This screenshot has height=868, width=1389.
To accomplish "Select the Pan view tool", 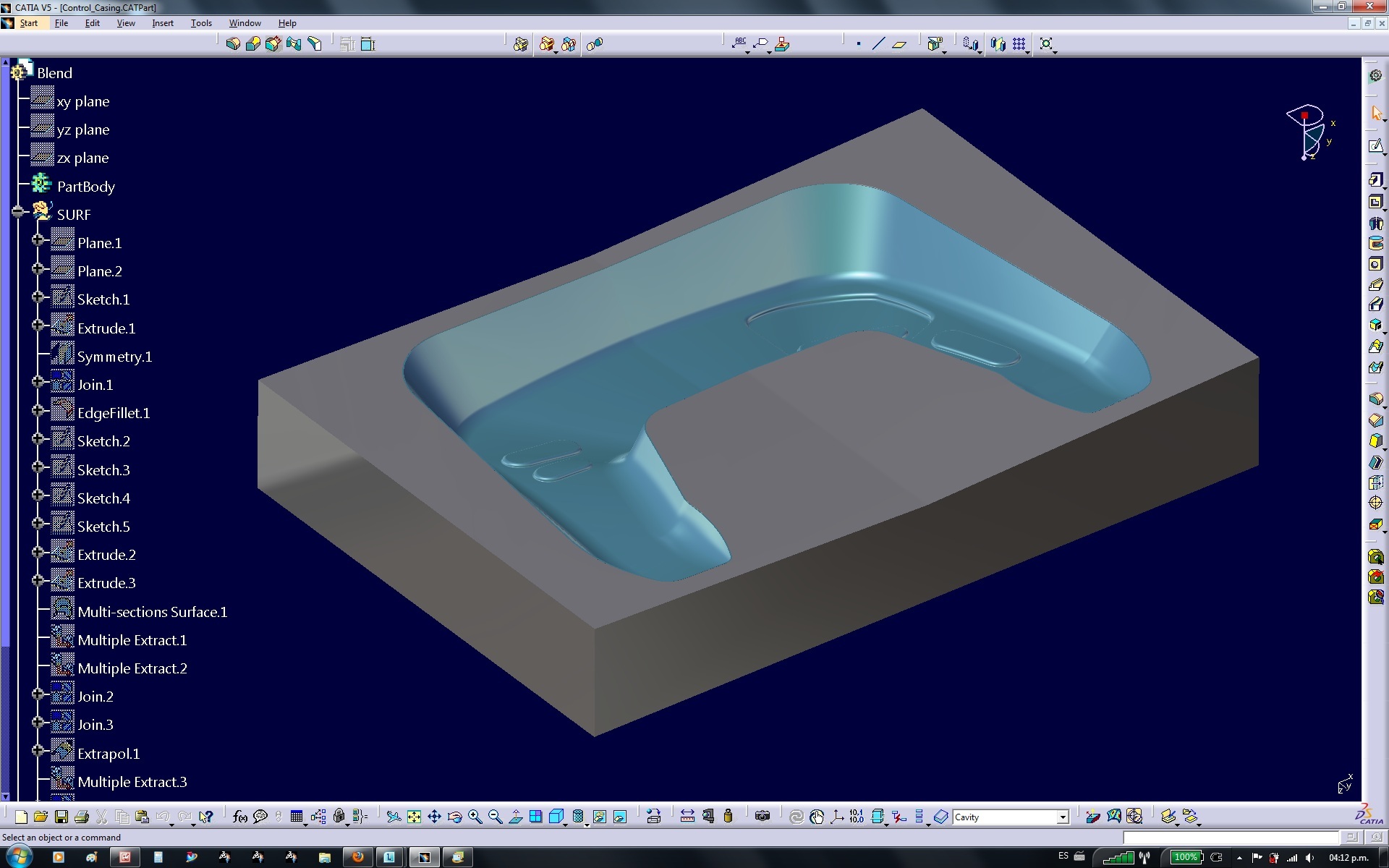I will (x=434, y=817).
